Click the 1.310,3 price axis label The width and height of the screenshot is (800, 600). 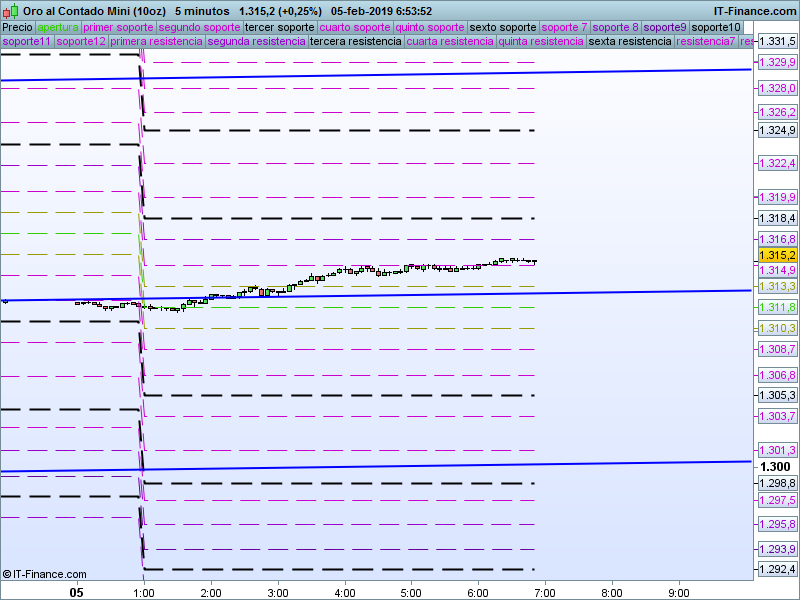point(778,328)
